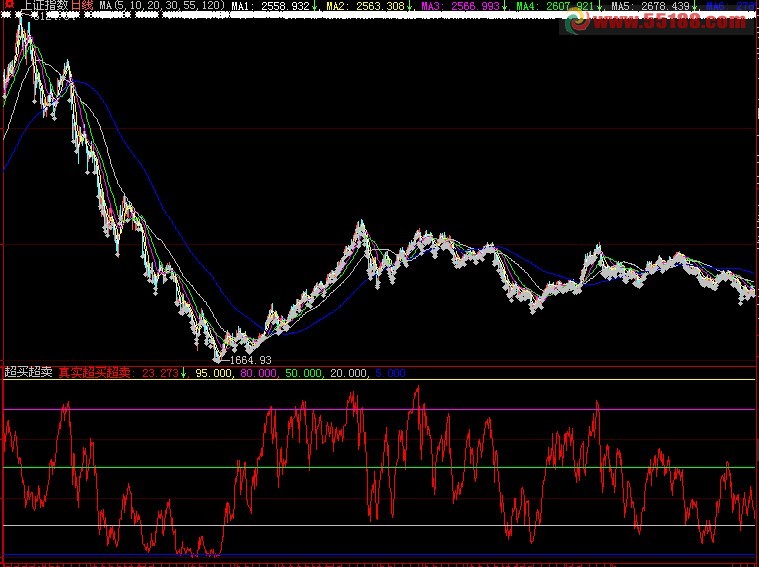Click the red 真实超买超卖 label
Screen dimensions: 759x567
[x=95, y=372]
